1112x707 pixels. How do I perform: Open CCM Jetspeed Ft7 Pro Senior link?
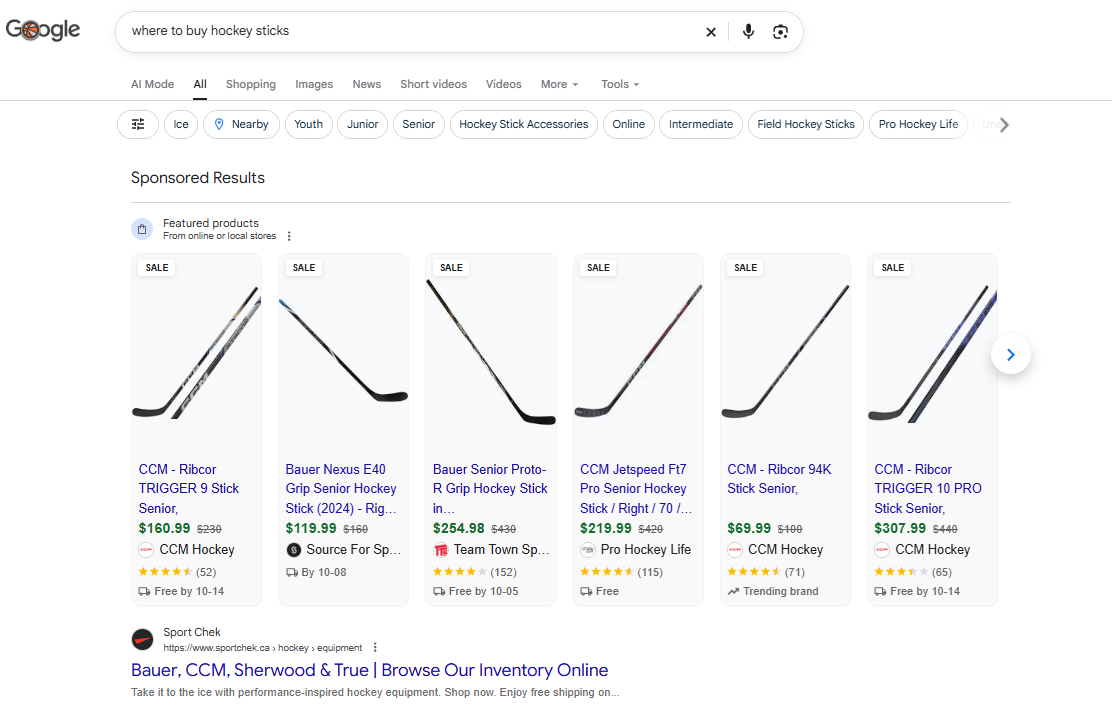coord(636,489)
